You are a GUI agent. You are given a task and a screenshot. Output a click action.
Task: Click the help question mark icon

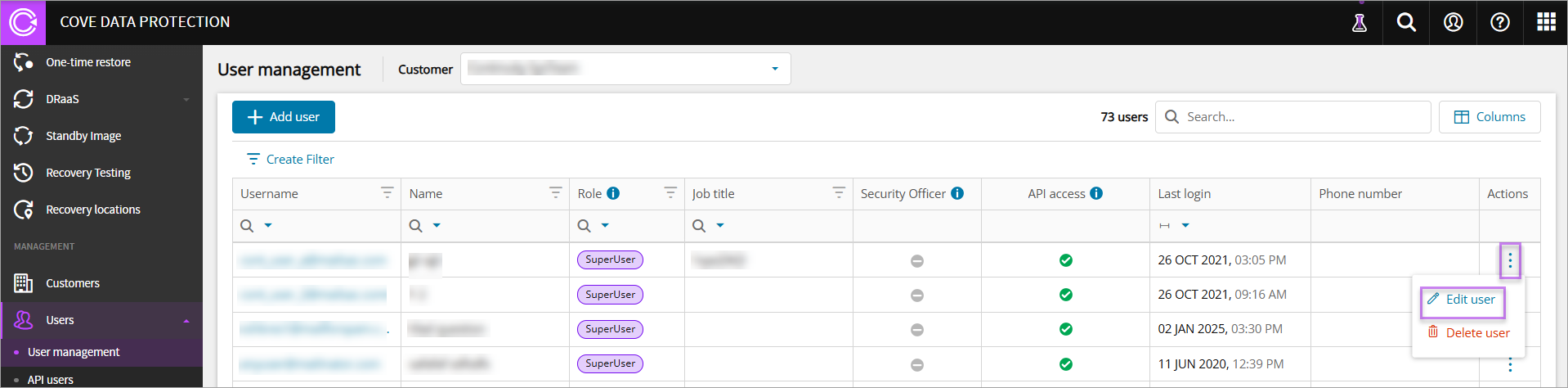pyautogui.click(x=1499, y=23)
